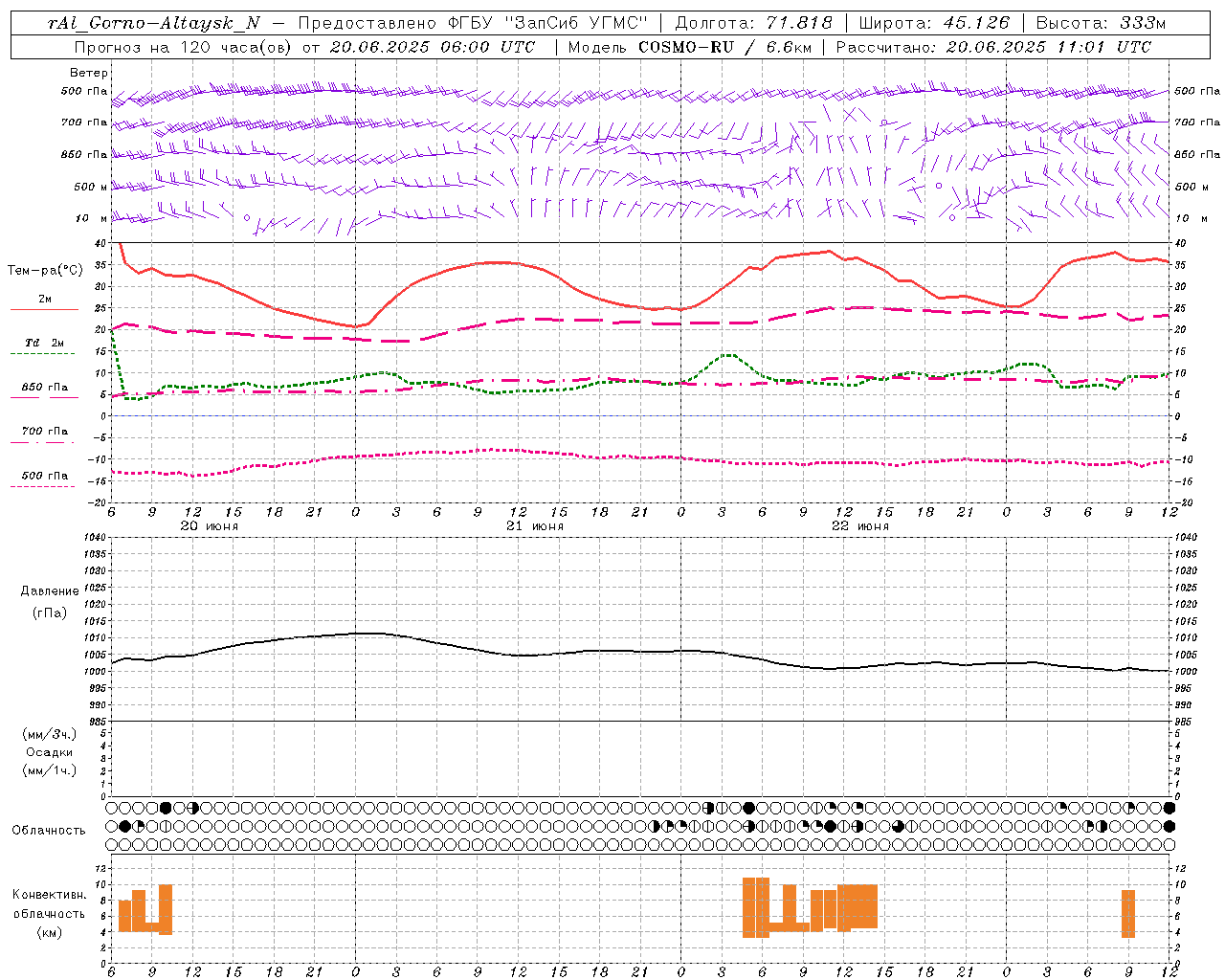Click the elevation value Высота: 333м
The height and width of the screenshot is (980, 1225).
click(1101, 23)
